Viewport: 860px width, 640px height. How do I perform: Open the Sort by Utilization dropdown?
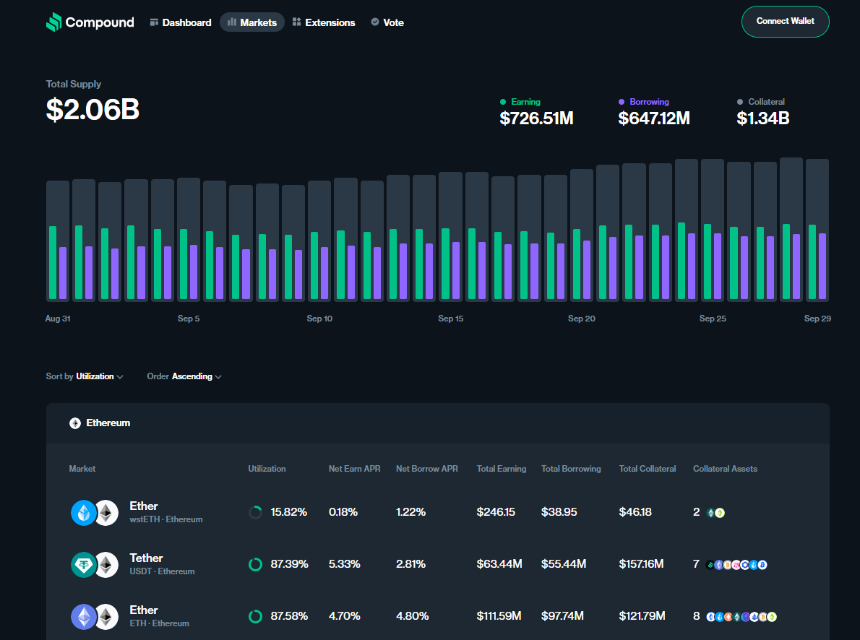tap(84, 376)
